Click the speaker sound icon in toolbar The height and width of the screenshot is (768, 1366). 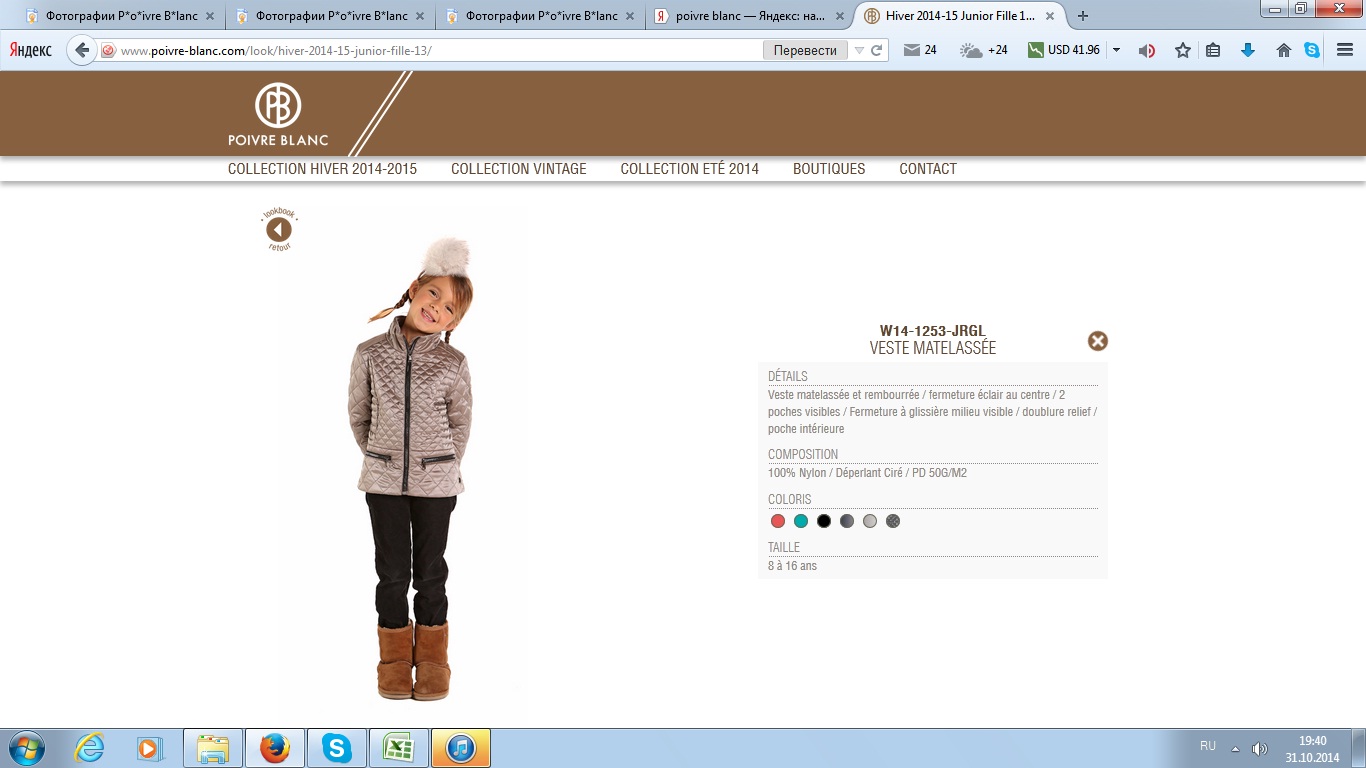[x=1148, y=50]
